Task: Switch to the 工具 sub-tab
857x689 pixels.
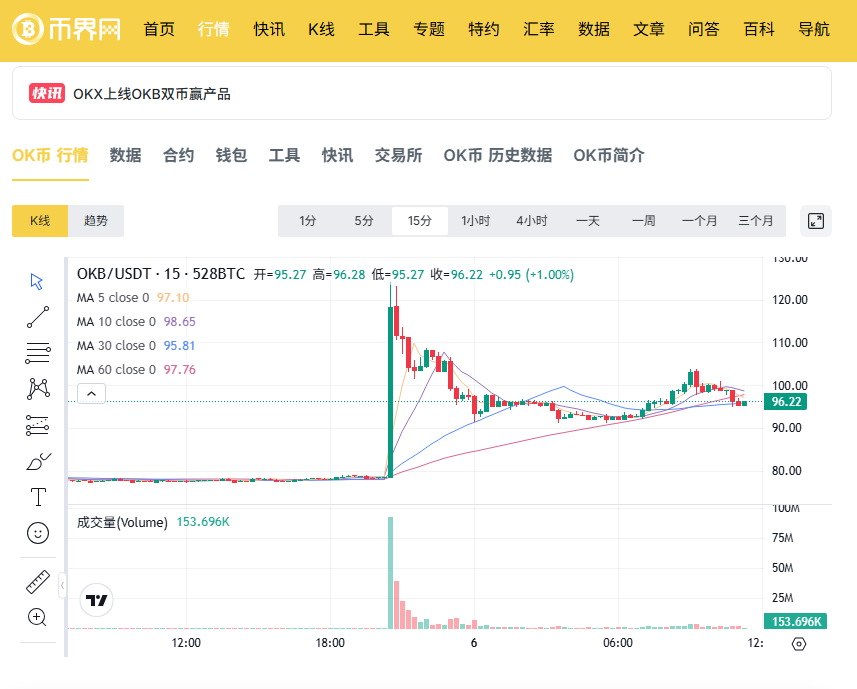Action: pos(285,155)
